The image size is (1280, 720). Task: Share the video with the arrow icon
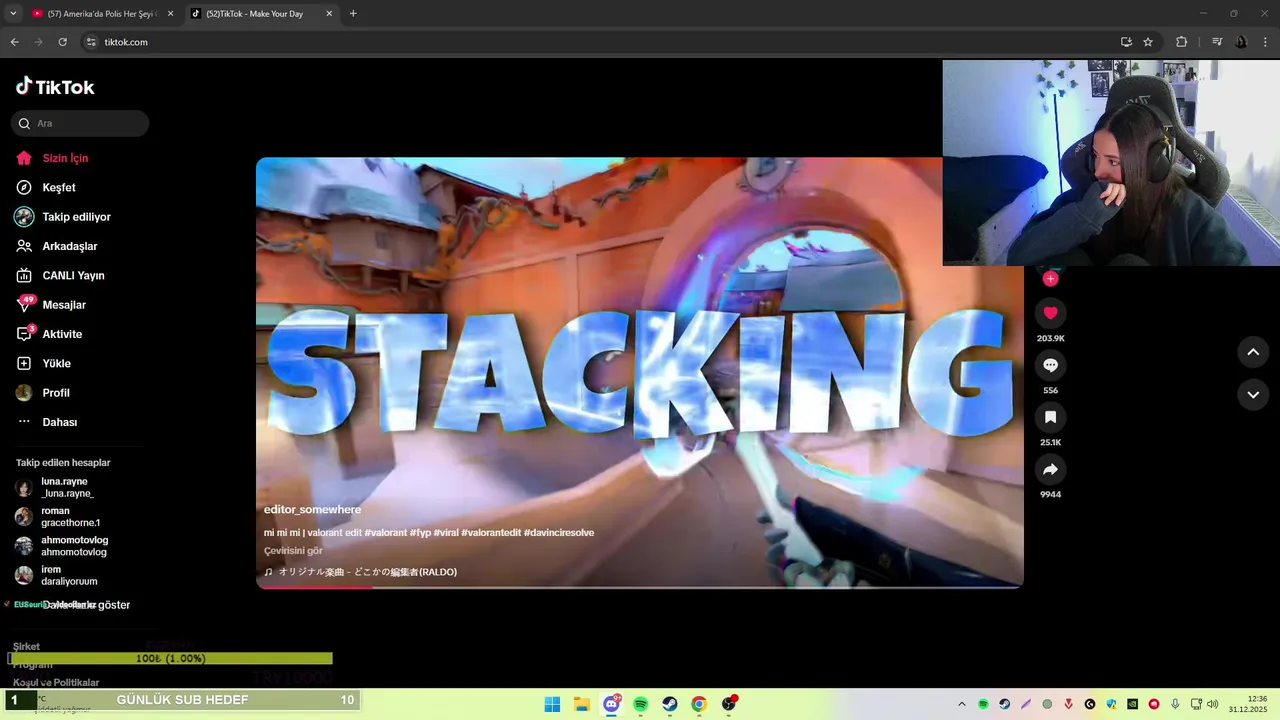pos(1050,469)
